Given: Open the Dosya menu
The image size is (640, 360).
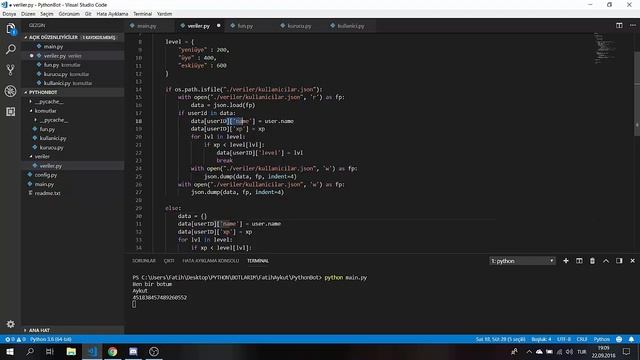Looking at the screenshot, I should point(9,14).
